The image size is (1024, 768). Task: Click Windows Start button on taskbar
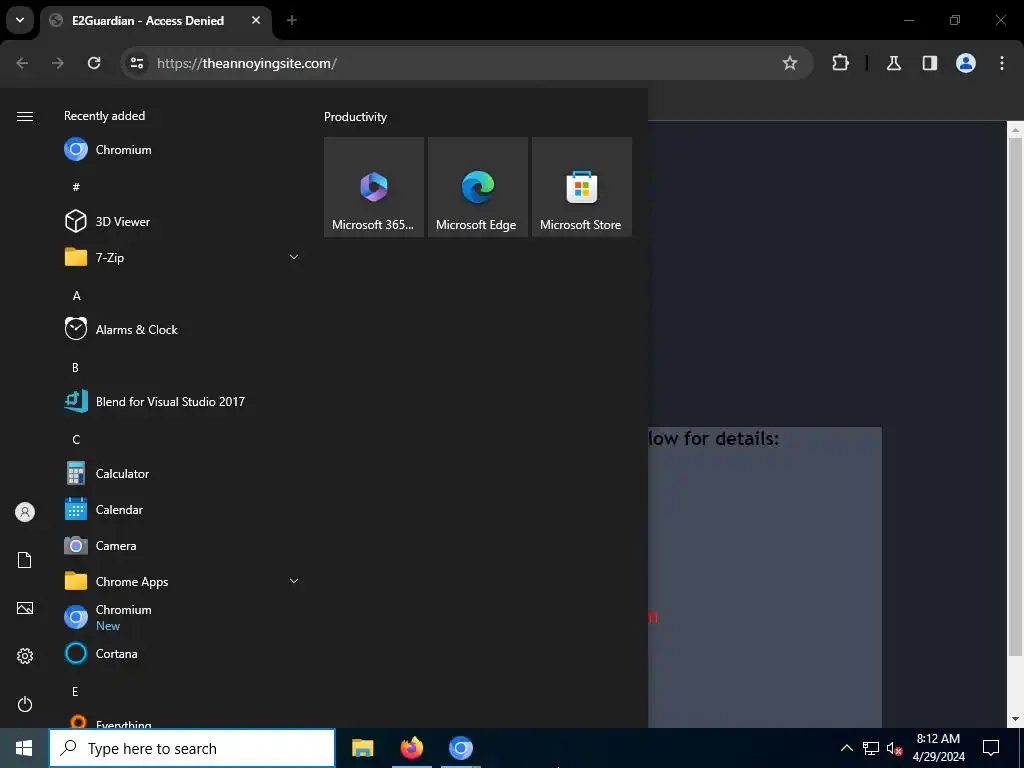pyautogui.click(x=24, y=748)
